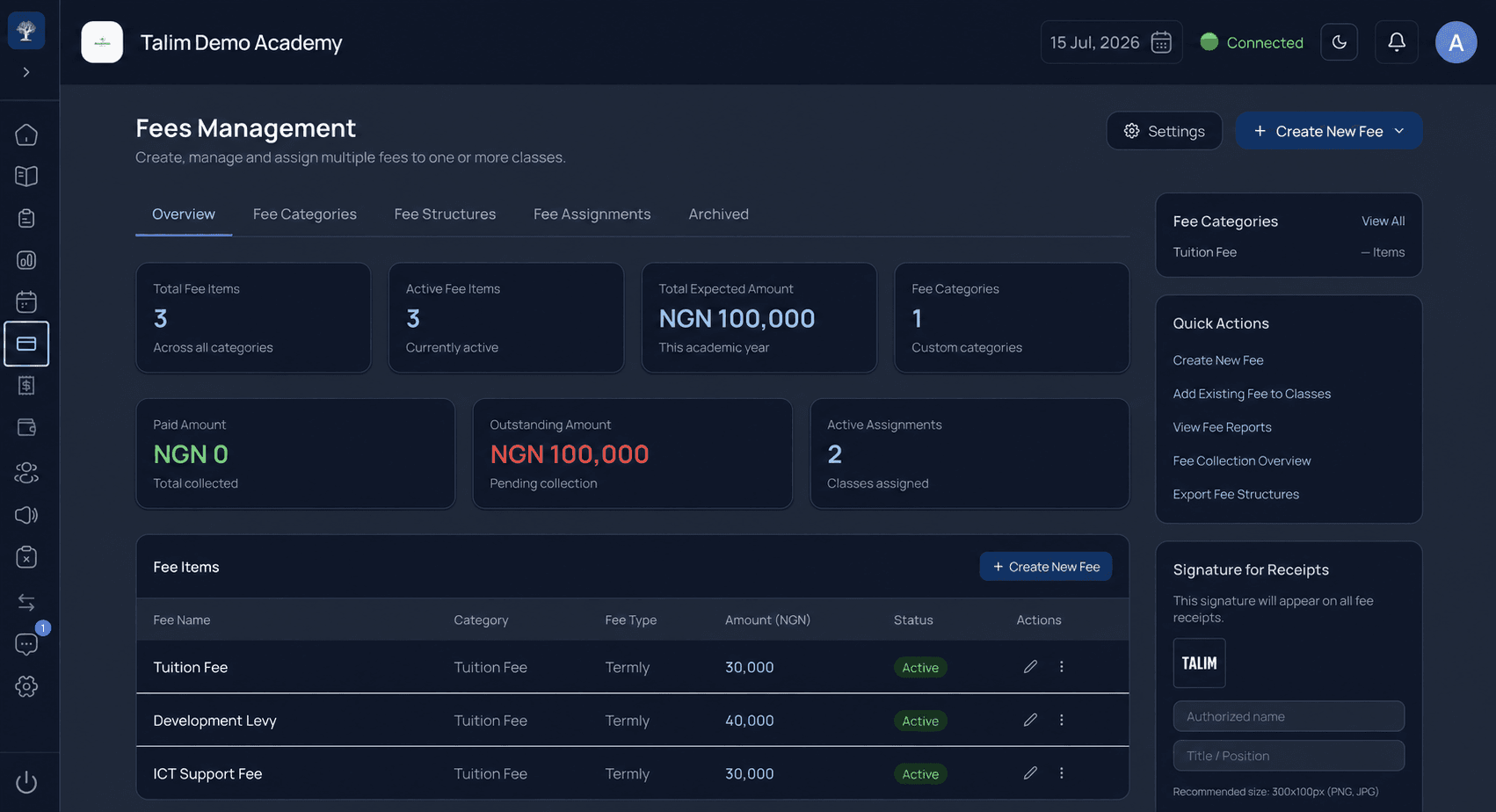Edit the Development Levy row with the pencil icon
This screenshot has height=812, width=1496.
click(1030, 720)
